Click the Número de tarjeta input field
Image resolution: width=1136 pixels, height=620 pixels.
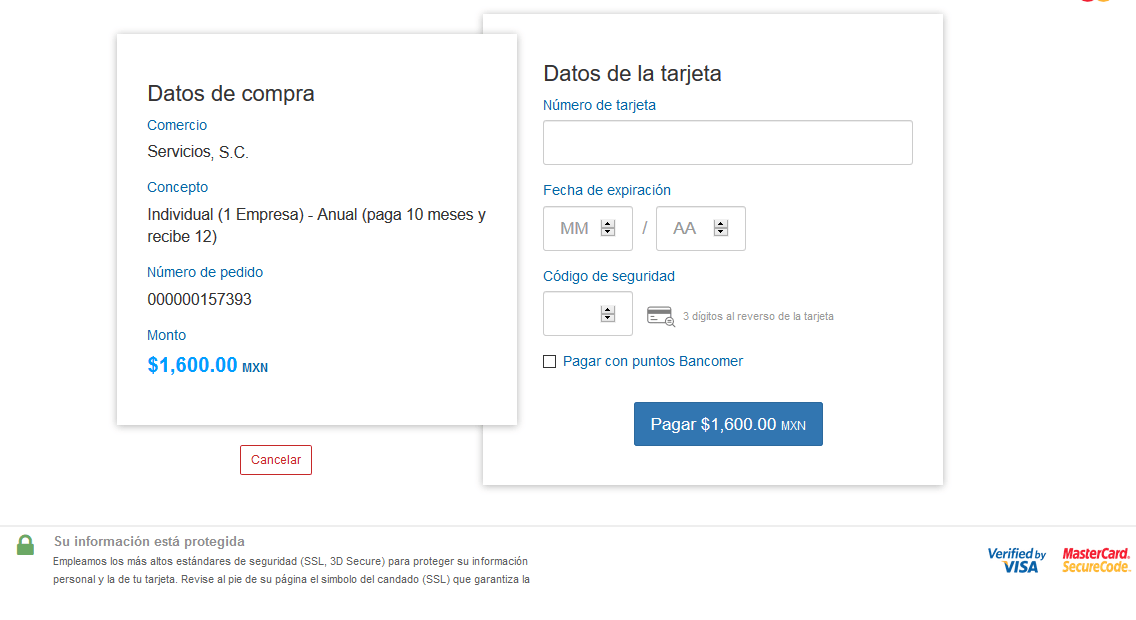(727, 143)
